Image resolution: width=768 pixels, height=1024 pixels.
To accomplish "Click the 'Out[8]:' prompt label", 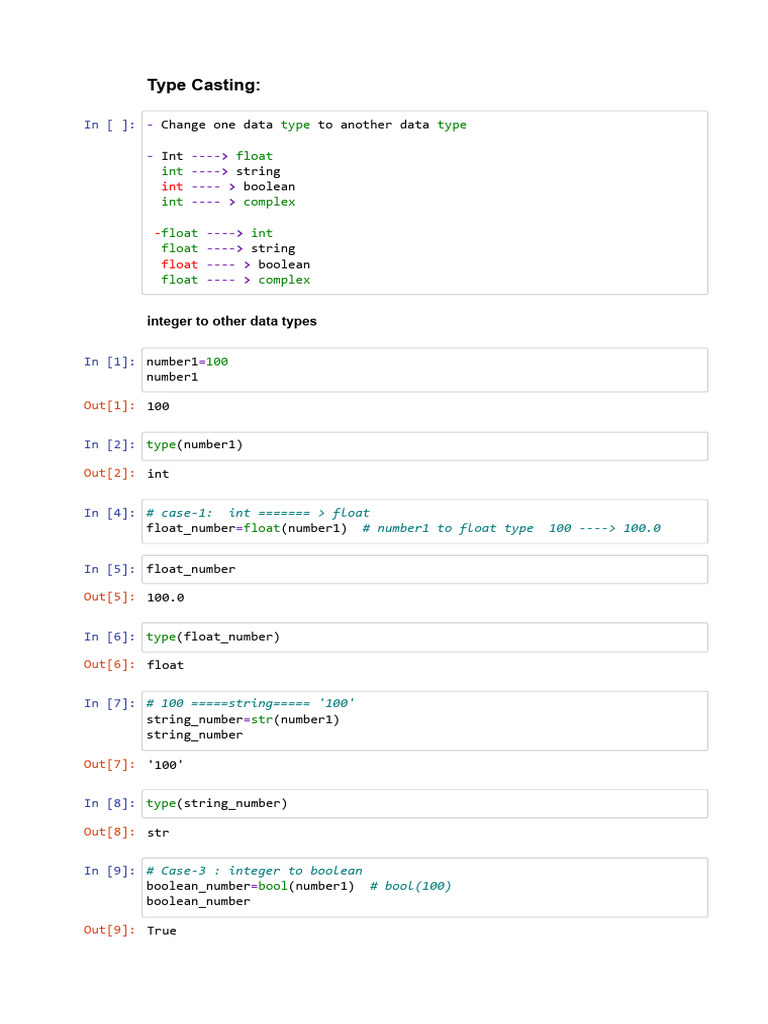I will tap(109, 832).
